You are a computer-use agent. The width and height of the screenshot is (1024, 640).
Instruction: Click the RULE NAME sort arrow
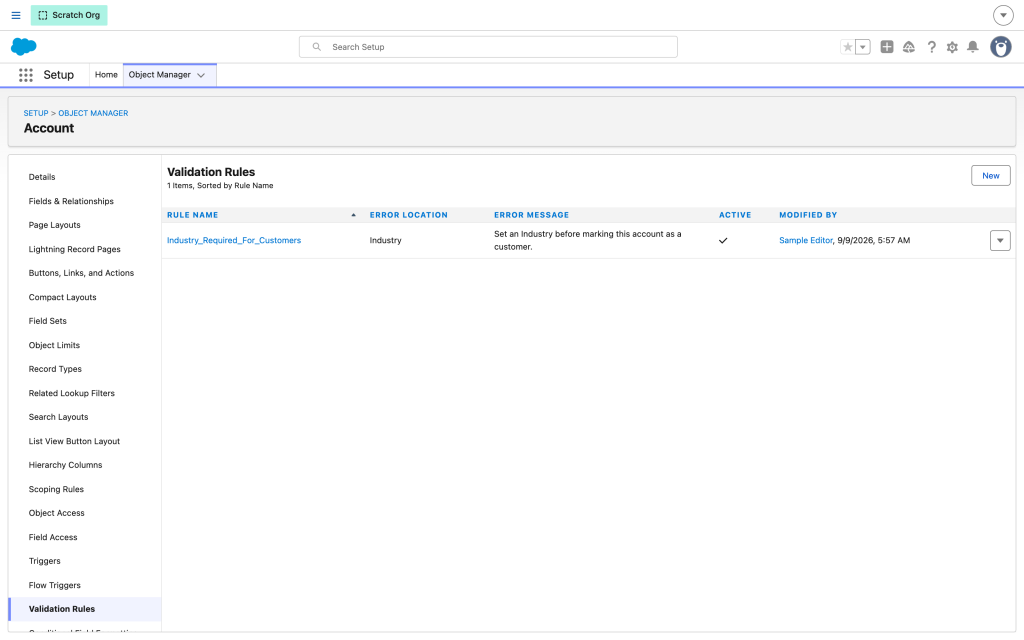[353, 215]
